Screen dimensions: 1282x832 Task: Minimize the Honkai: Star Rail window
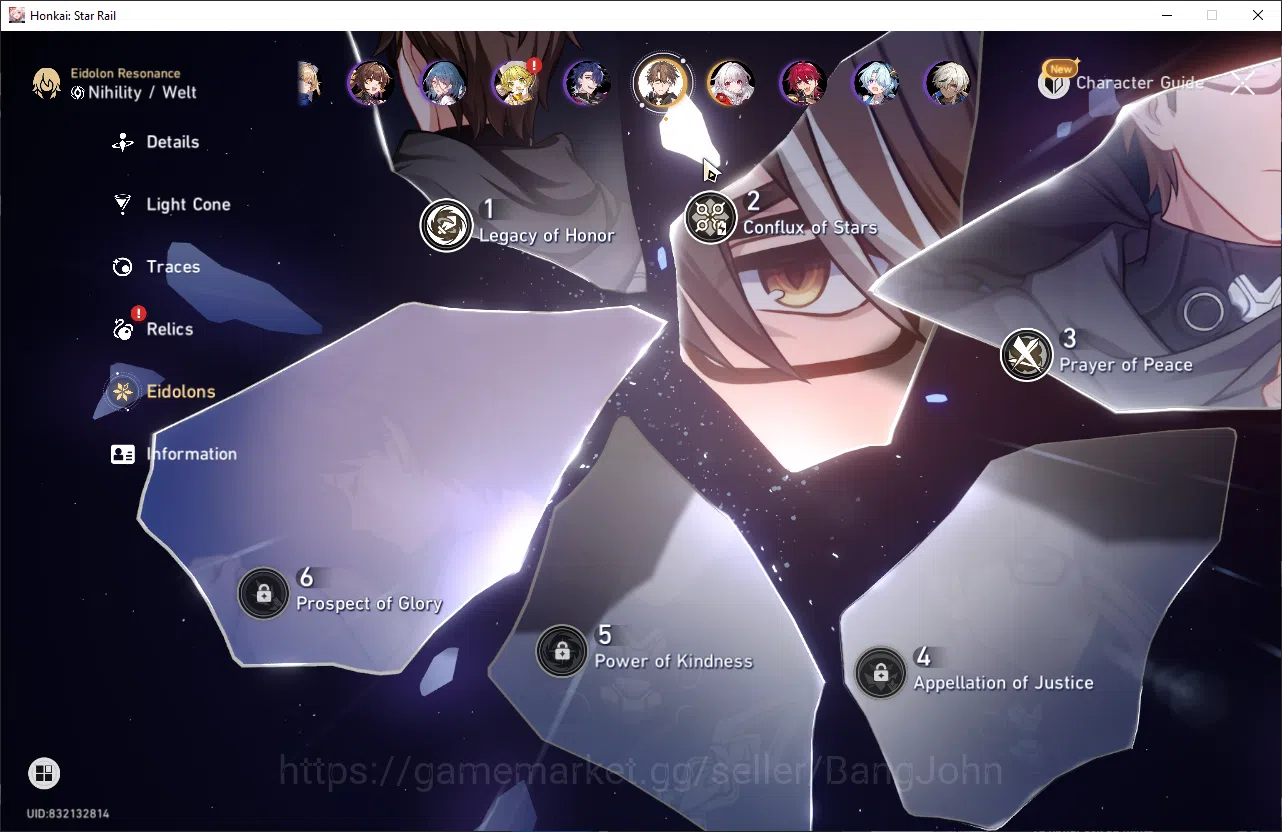[x=1166, y=15]
